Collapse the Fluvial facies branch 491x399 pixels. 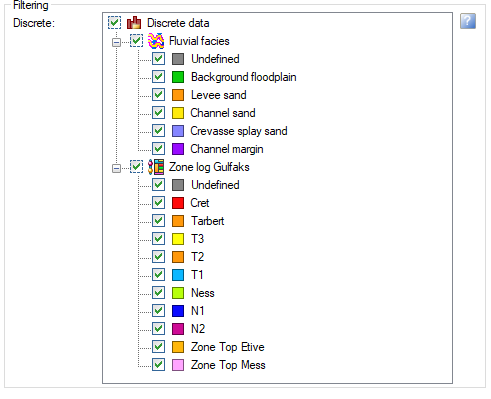(x=116, y=42)
